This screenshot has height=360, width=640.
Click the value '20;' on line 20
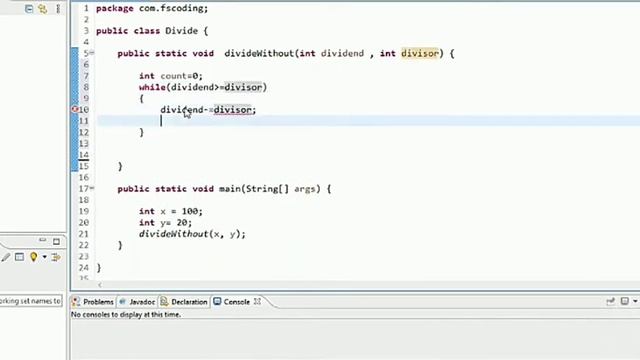[x=184, y=223]
